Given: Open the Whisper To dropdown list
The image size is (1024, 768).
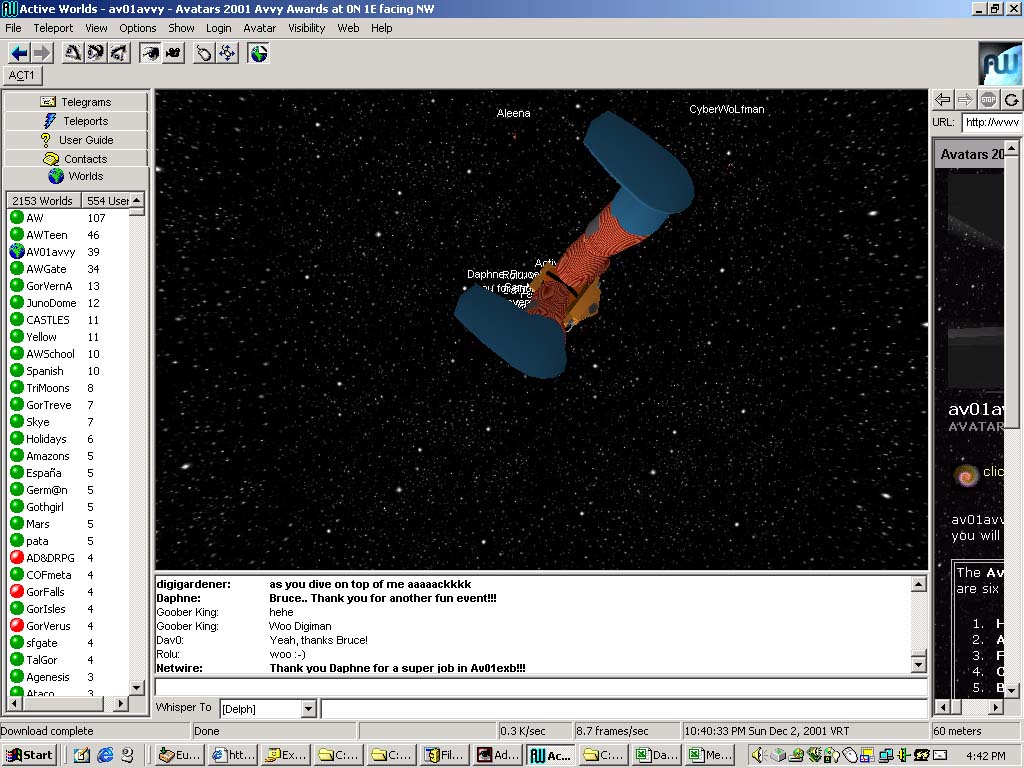Looking at the screenshot, I should click(308, 709).
